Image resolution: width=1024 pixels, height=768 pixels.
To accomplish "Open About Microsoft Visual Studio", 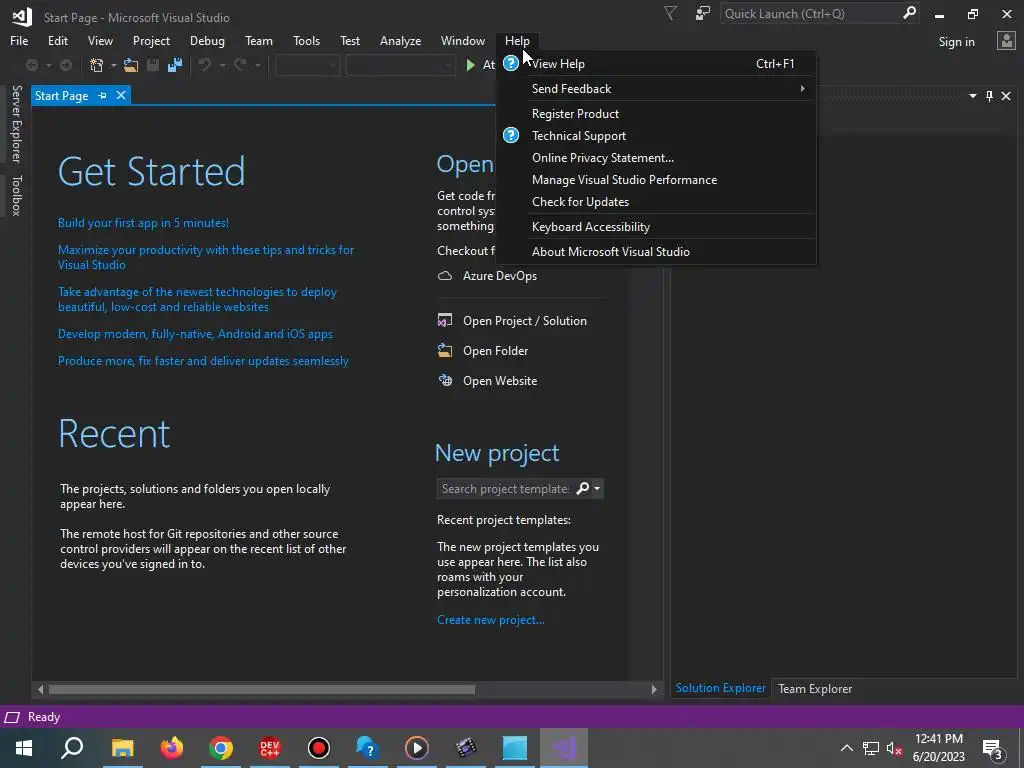I will pyautogui.click(x=656, y=251).
